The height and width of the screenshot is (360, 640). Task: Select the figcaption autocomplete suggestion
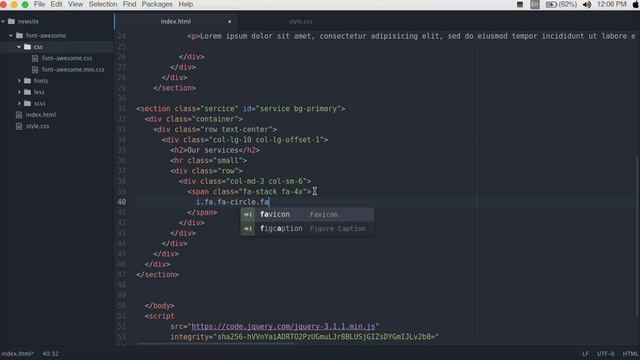click(x=307, y=229)
